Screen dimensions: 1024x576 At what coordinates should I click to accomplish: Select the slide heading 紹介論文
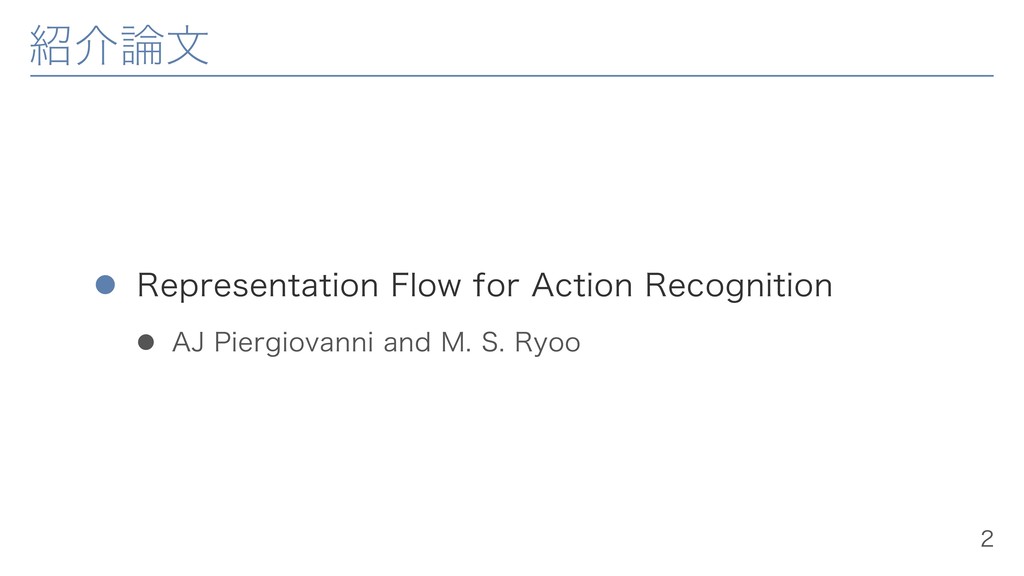(119, 45)
